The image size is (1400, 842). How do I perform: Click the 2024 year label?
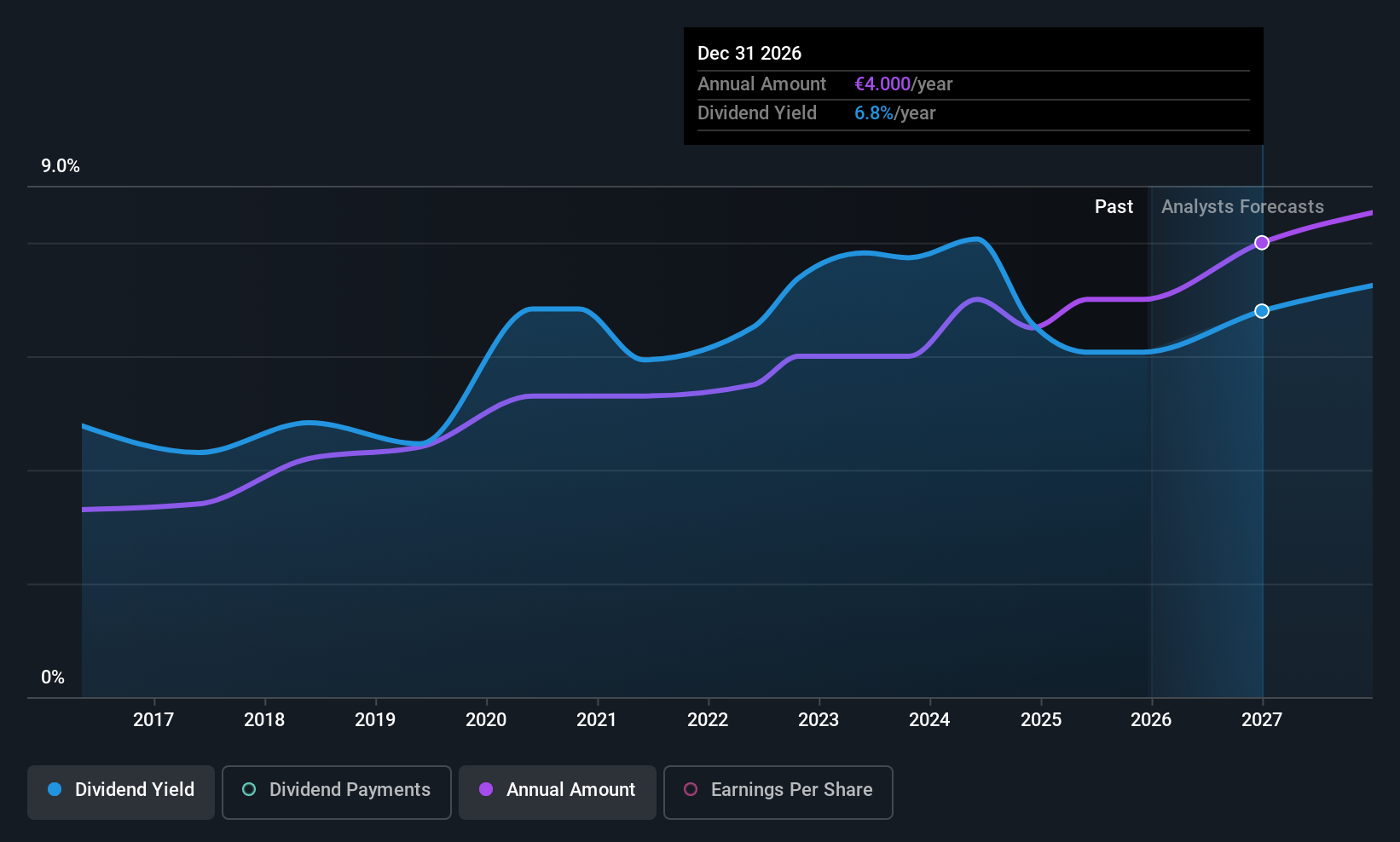[x=929, y=719]
